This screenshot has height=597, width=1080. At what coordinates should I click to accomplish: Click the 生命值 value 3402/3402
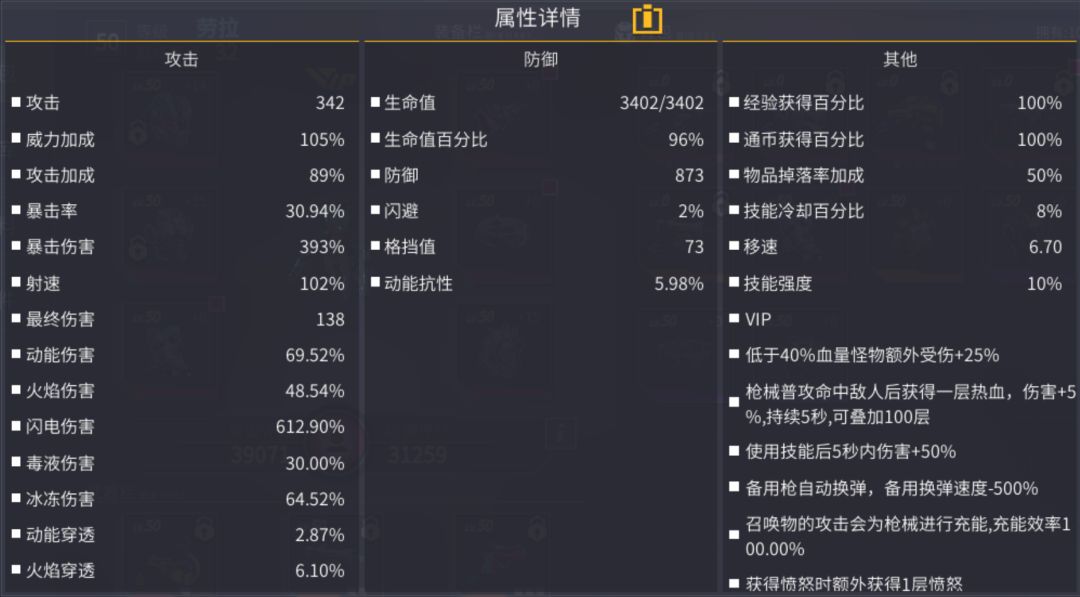coord(662,103)
